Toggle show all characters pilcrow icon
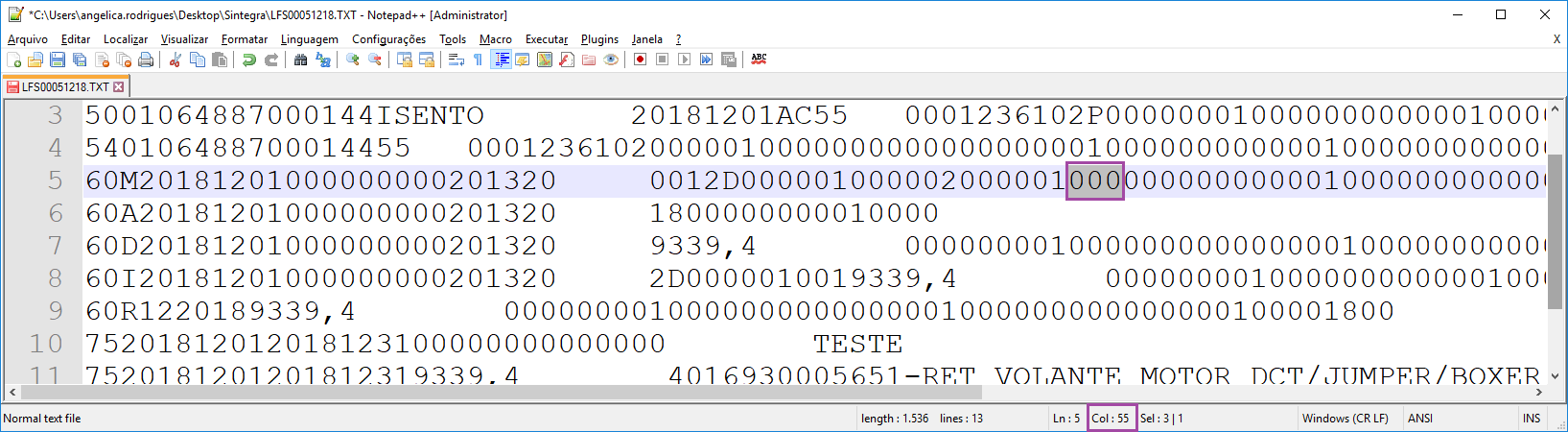The width and height of the screenshot is (1568, 432). (x=479, y=60)
